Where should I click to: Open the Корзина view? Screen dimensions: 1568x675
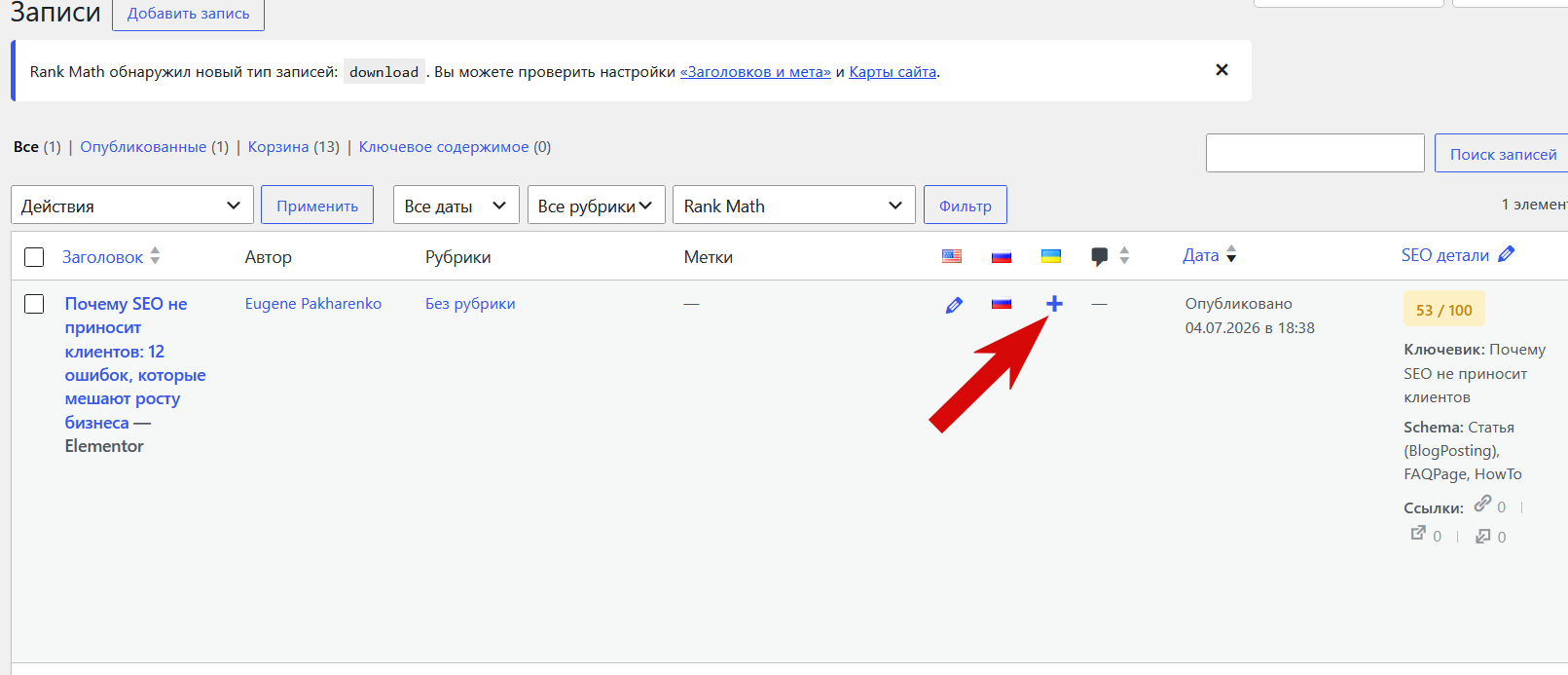pos(278,147)
